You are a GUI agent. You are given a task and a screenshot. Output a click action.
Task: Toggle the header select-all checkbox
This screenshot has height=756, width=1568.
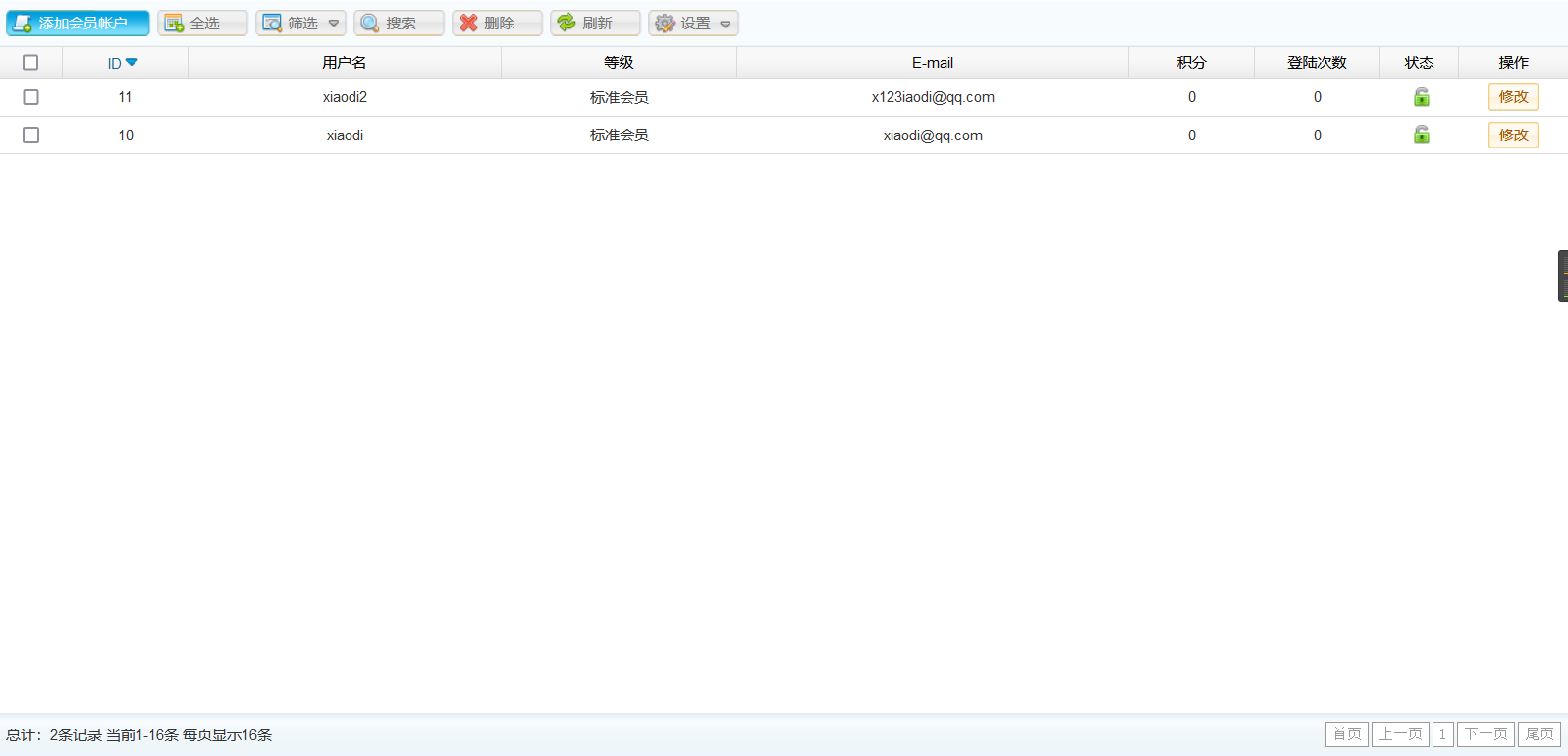click(x=30, y=62)
